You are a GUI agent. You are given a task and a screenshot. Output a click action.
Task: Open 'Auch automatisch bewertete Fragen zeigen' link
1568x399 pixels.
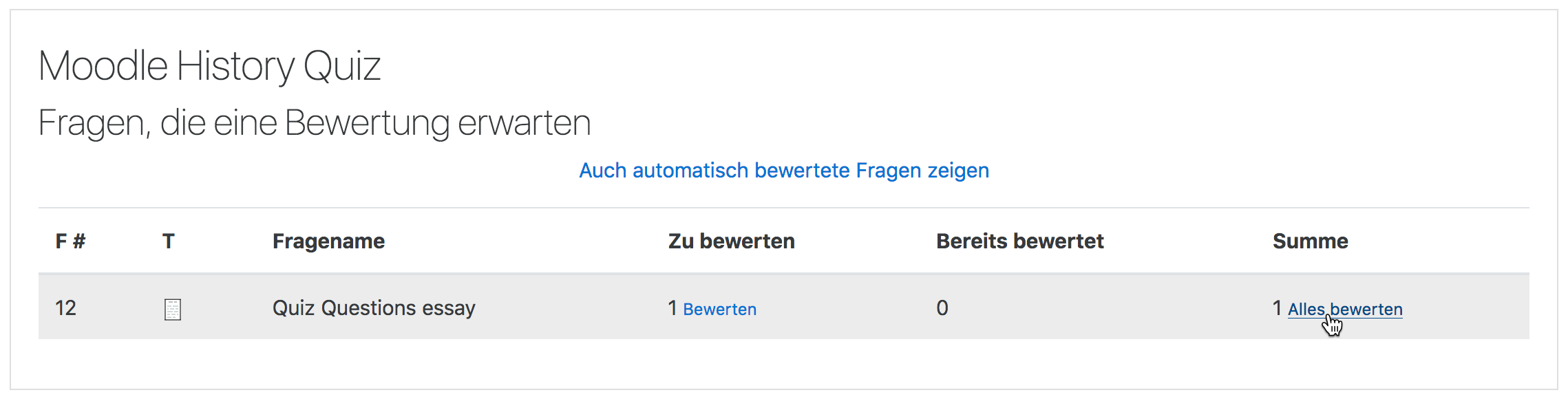click(x=783, y=171)
